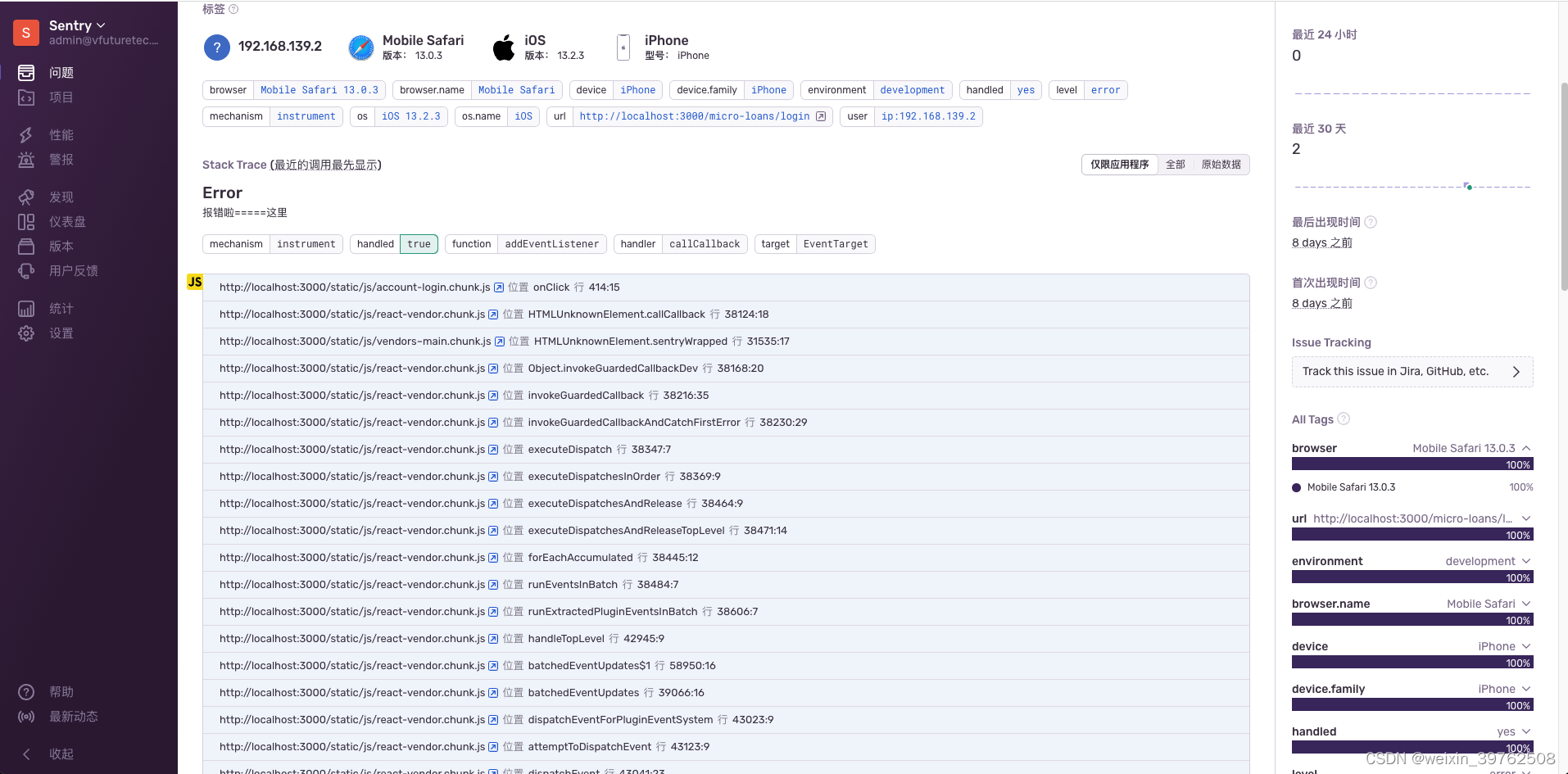This screenshot has height=774, width=1568.
Task: Open Discover (发现) telescope icon
Action: point(26,197)
